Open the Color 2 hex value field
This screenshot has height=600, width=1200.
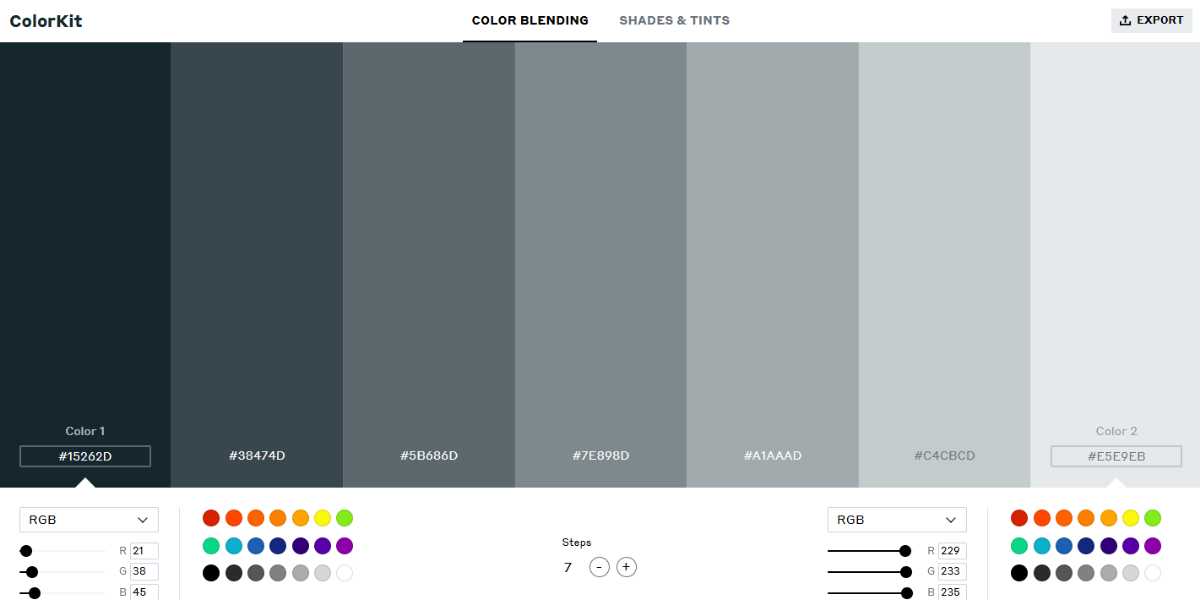tap(1117, 456)
